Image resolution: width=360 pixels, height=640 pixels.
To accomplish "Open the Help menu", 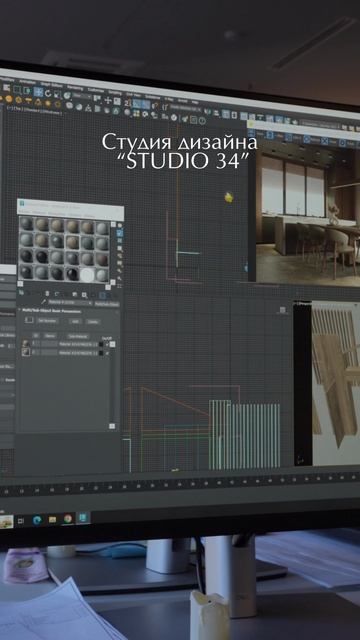I will (196, 102).
